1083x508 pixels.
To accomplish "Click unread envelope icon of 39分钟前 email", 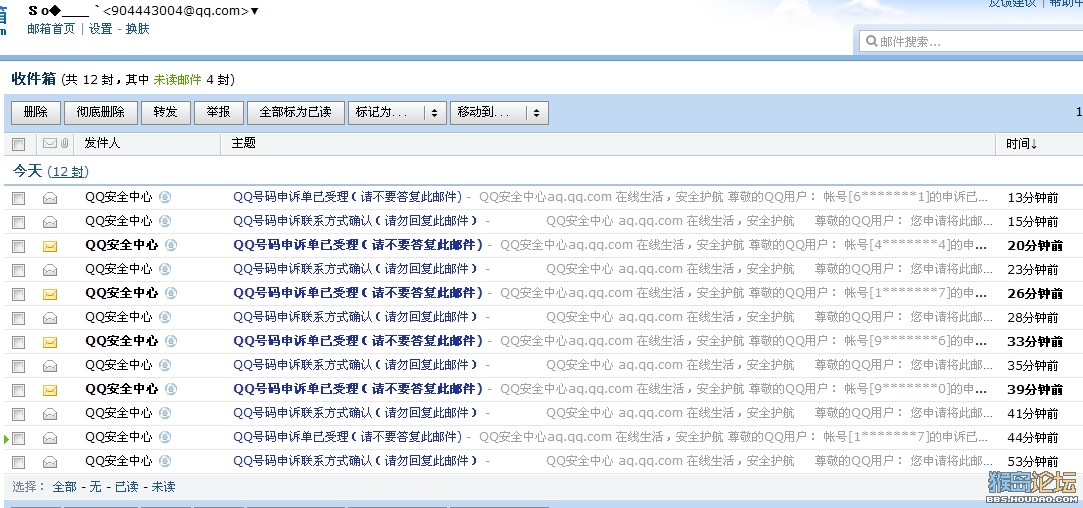I will [x=50, y=391].
